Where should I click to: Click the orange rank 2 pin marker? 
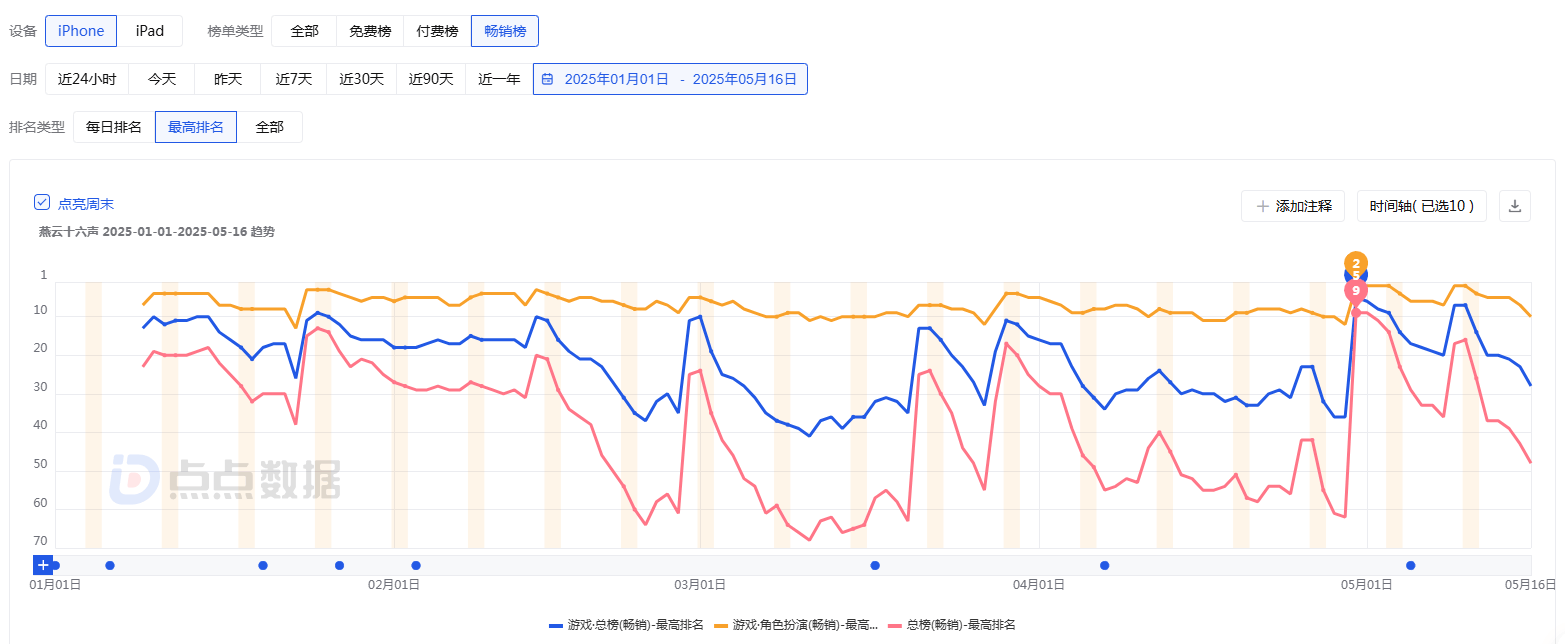coord(1356,263)
